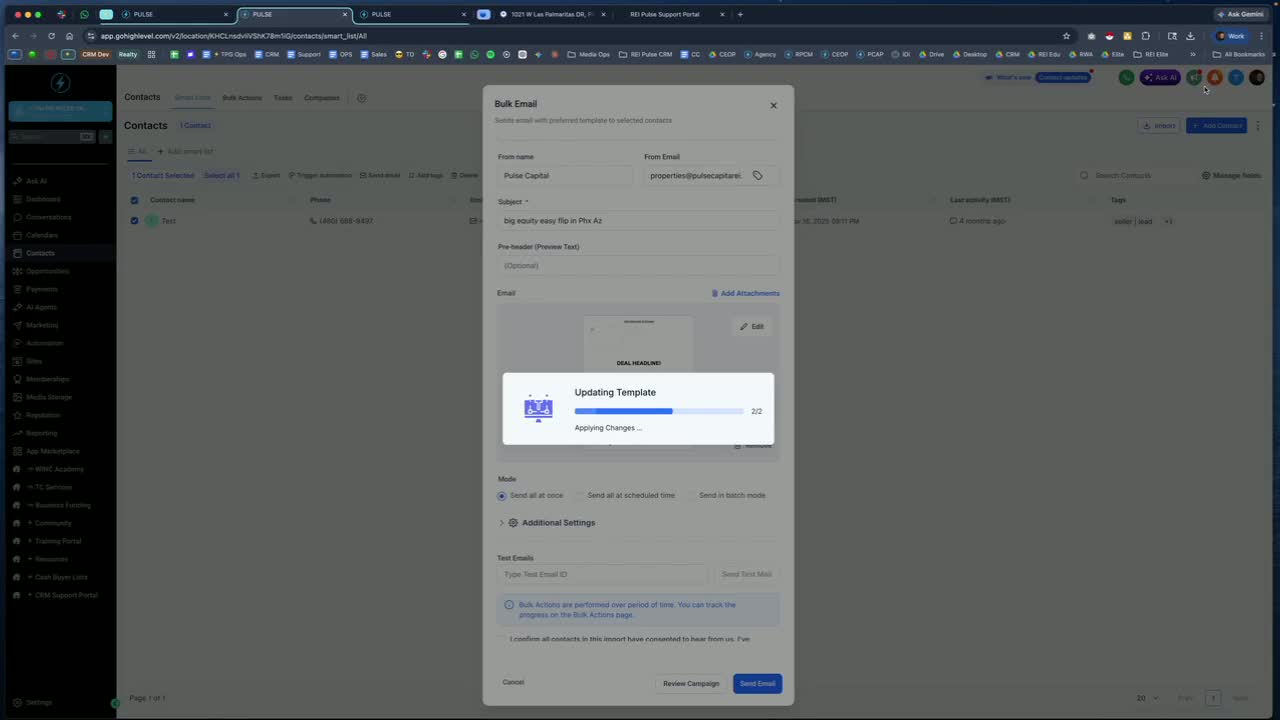Click the green phone icon in header
Viewport: 1280px width, 720px height.
[x=1126, y=77]
